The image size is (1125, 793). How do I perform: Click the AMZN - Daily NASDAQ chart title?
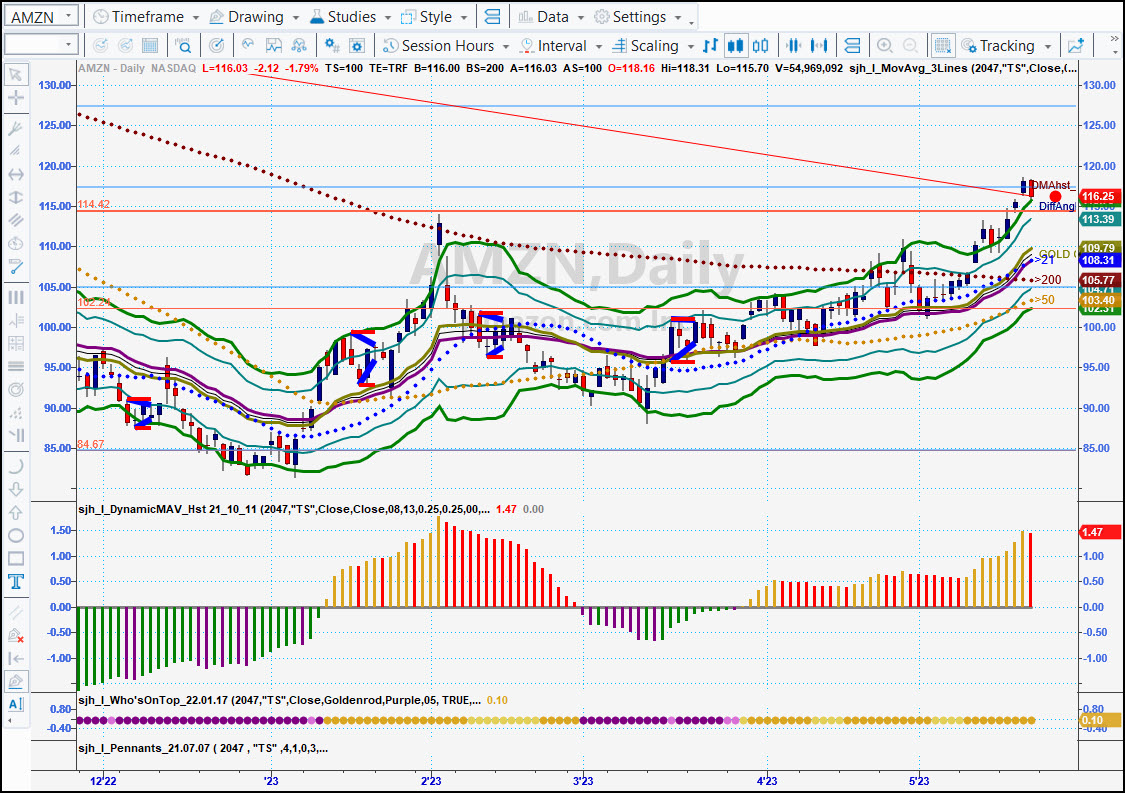click(136, 68)
